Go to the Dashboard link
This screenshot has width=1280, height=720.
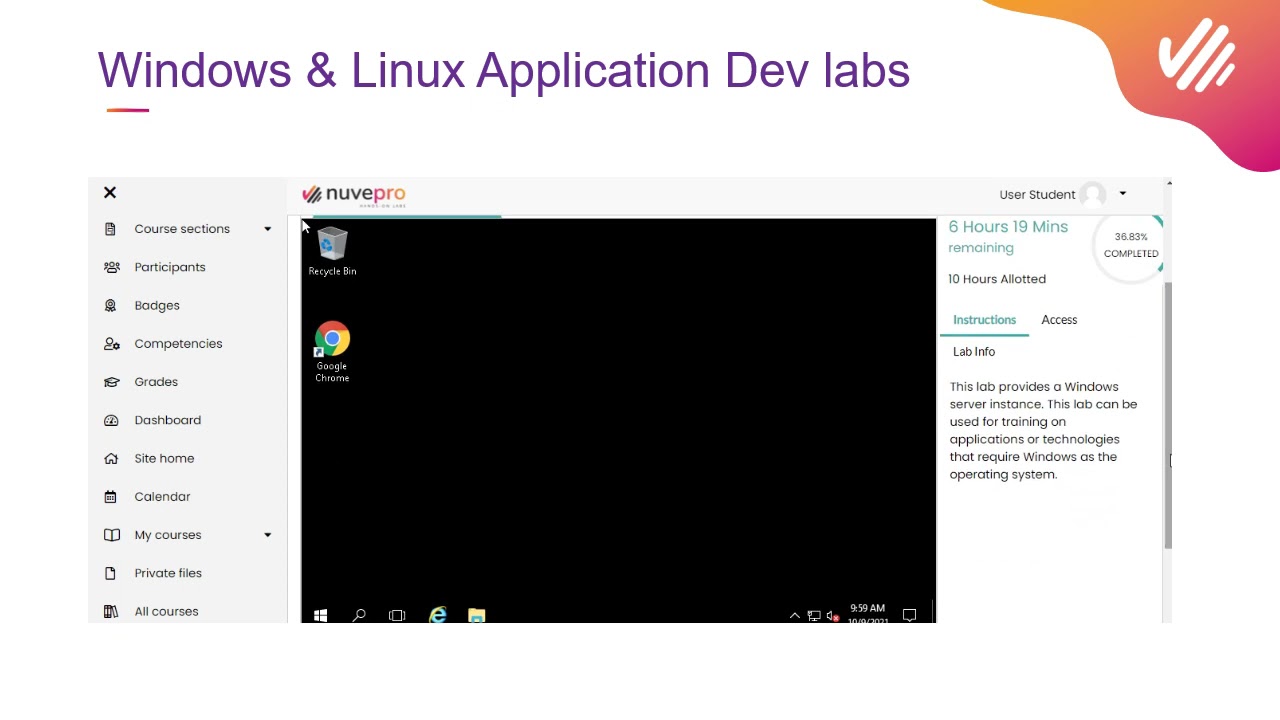[x=168, y=420]
